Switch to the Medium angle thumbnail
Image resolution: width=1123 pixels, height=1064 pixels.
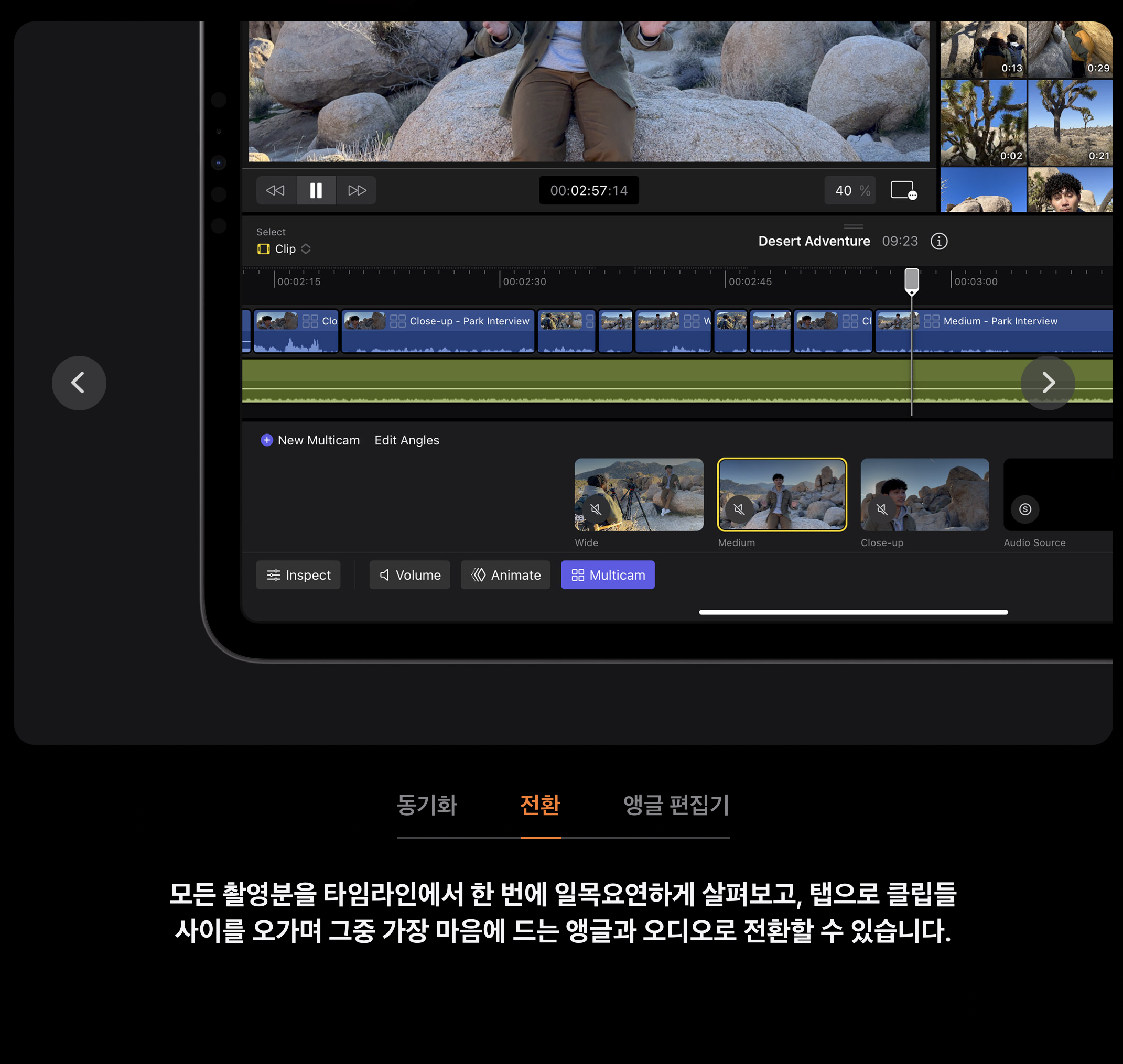point(782,495)
